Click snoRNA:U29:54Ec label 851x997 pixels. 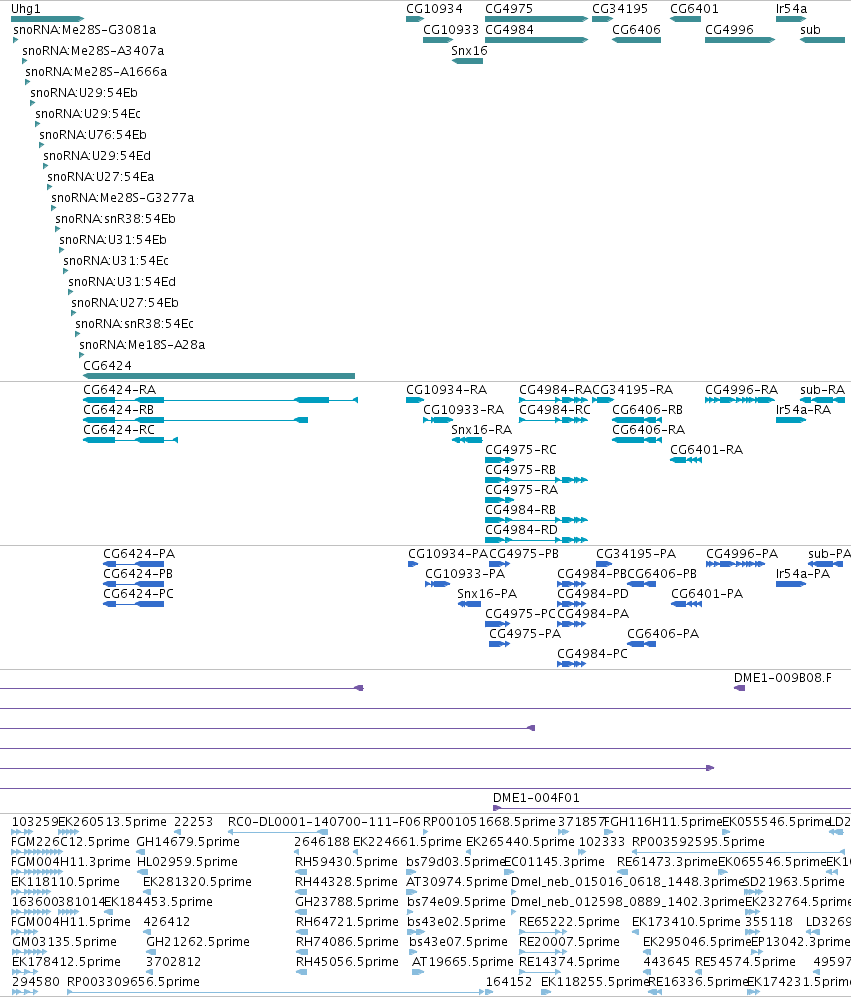coord(88,114)
